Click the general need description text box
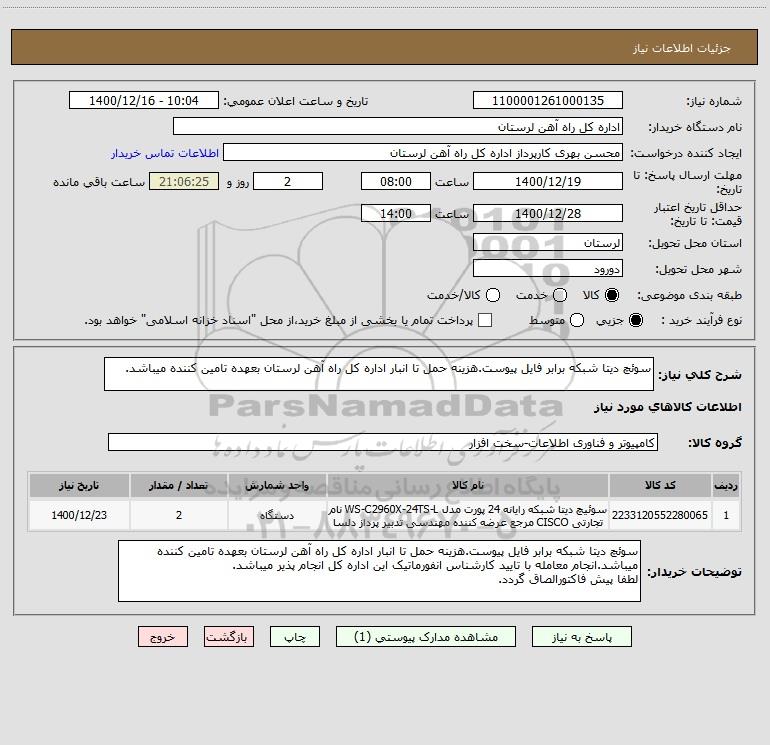The image size is (770, 745). [379, 374]
